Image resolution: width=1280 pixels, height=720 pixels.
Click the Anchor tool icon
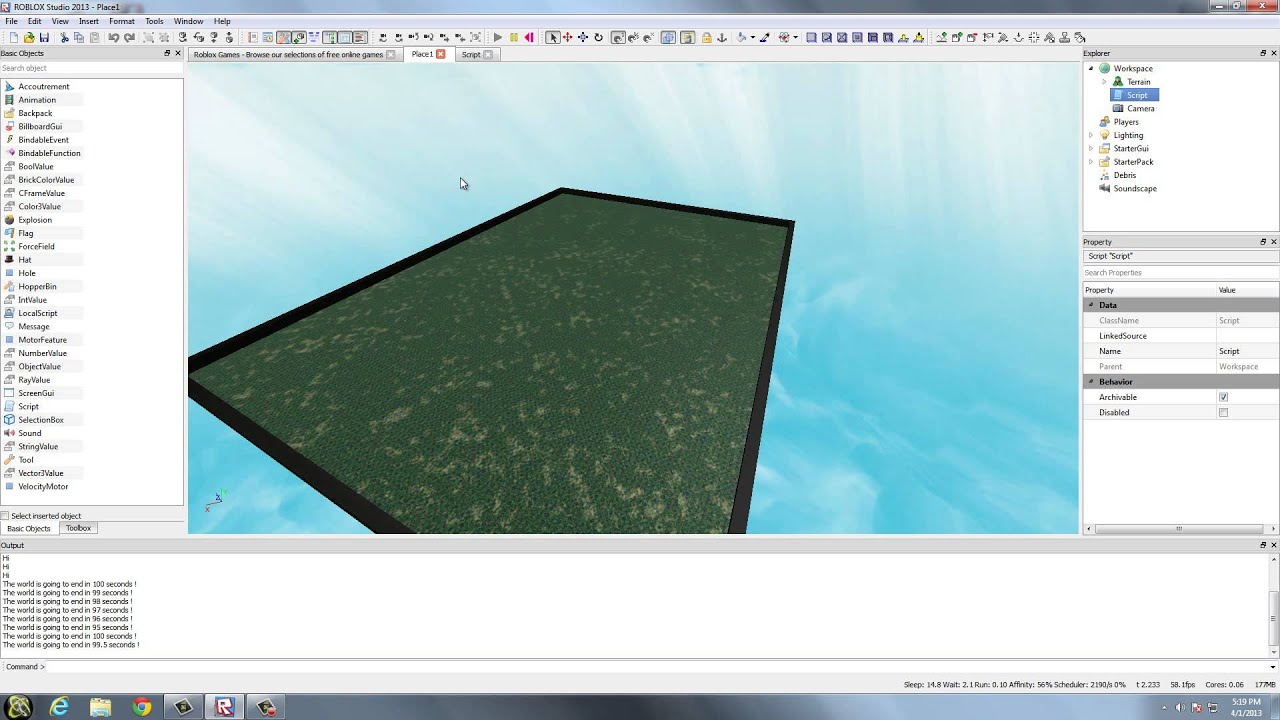721,37
